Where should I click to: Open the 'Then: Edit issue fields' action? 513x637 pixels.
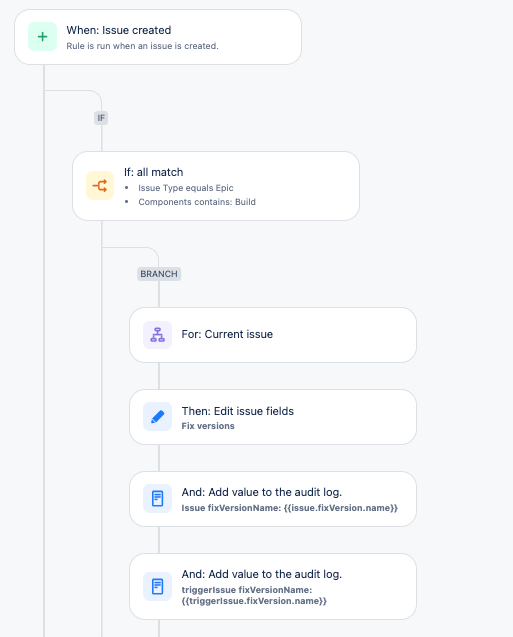click(x=273, y=417)
